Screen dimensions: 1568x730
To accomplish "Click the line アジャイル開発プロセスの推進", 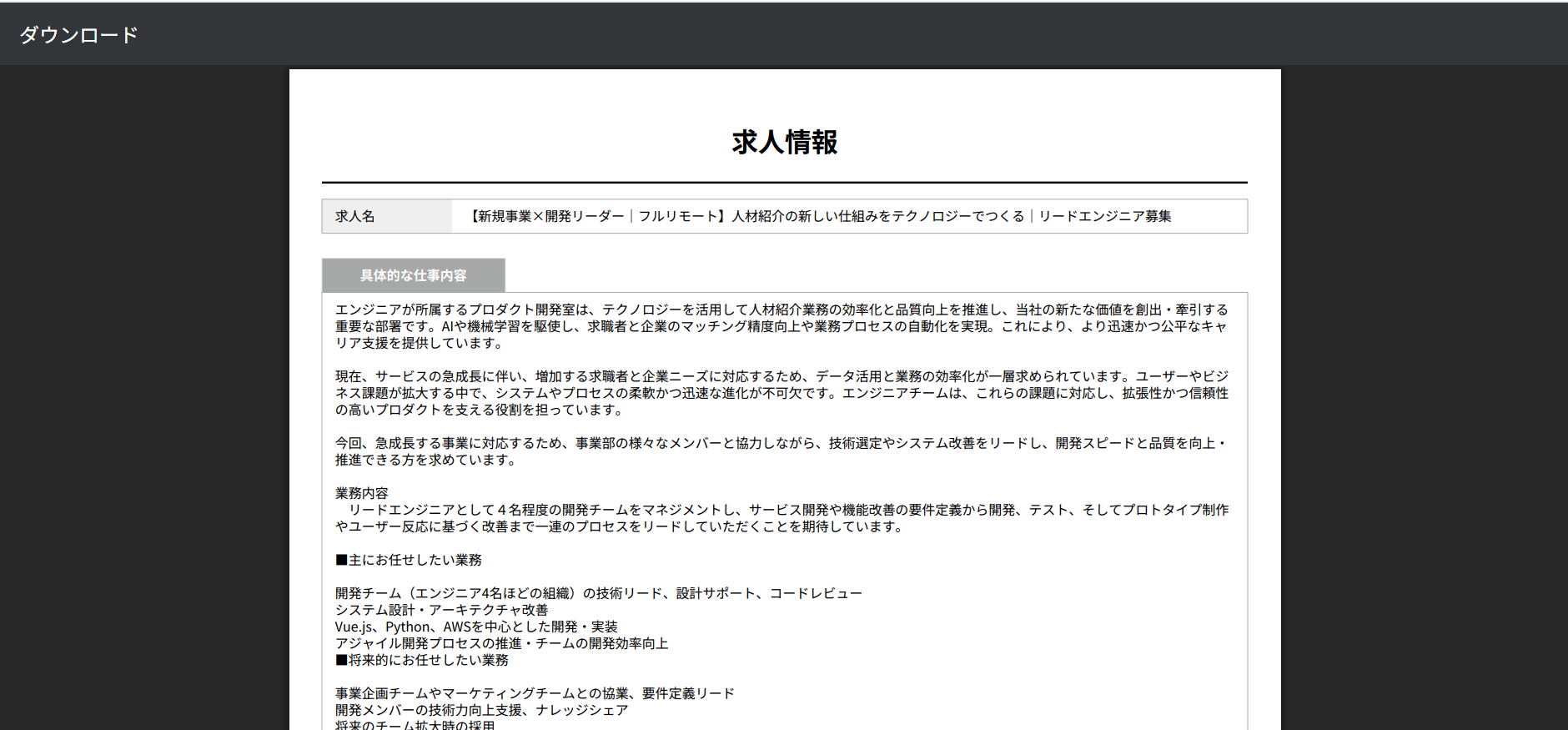I will click(x=502, y=643).
